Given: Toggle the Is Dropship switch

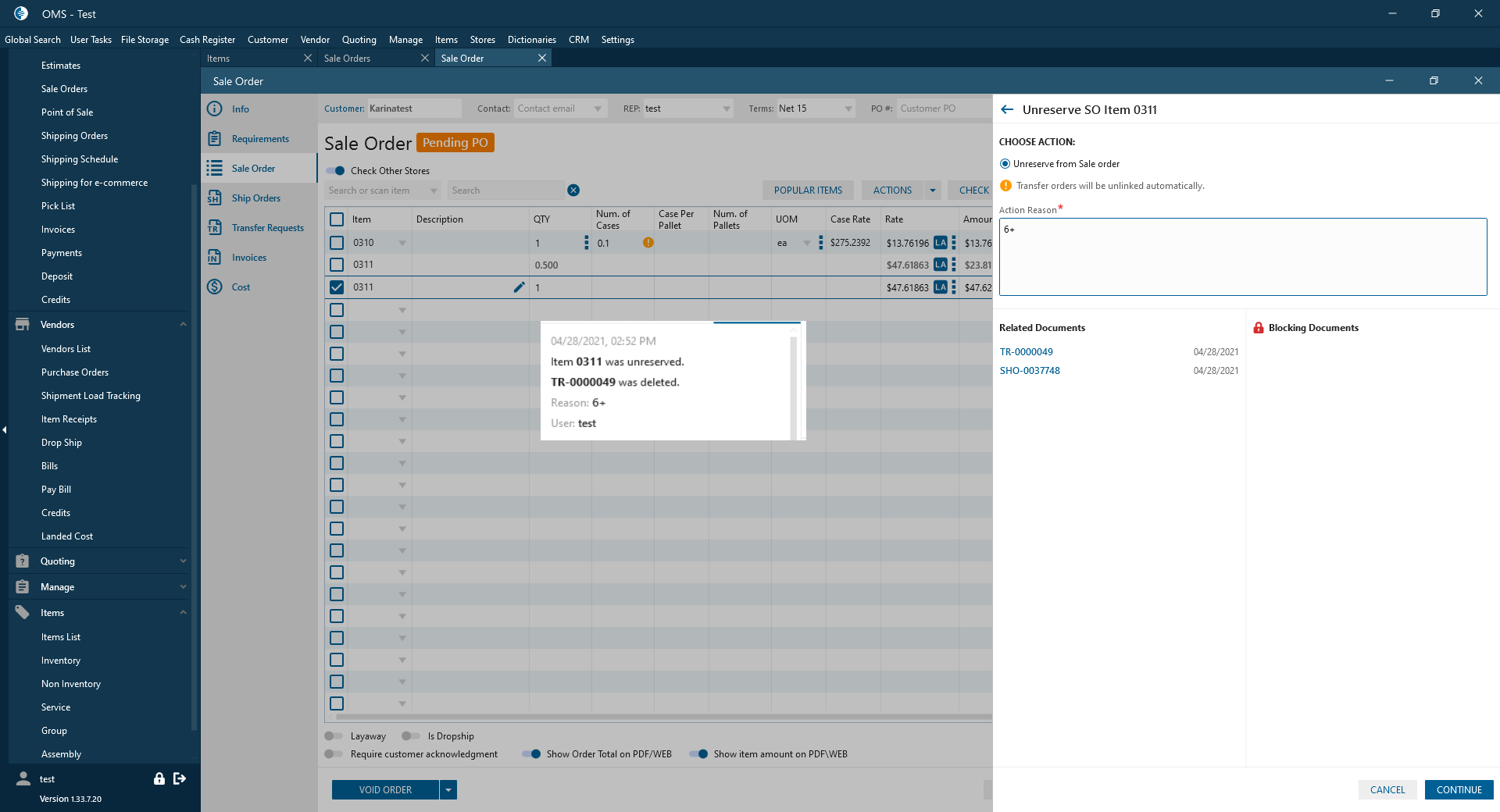Looking at the screenshot, I should coord(411,736).
